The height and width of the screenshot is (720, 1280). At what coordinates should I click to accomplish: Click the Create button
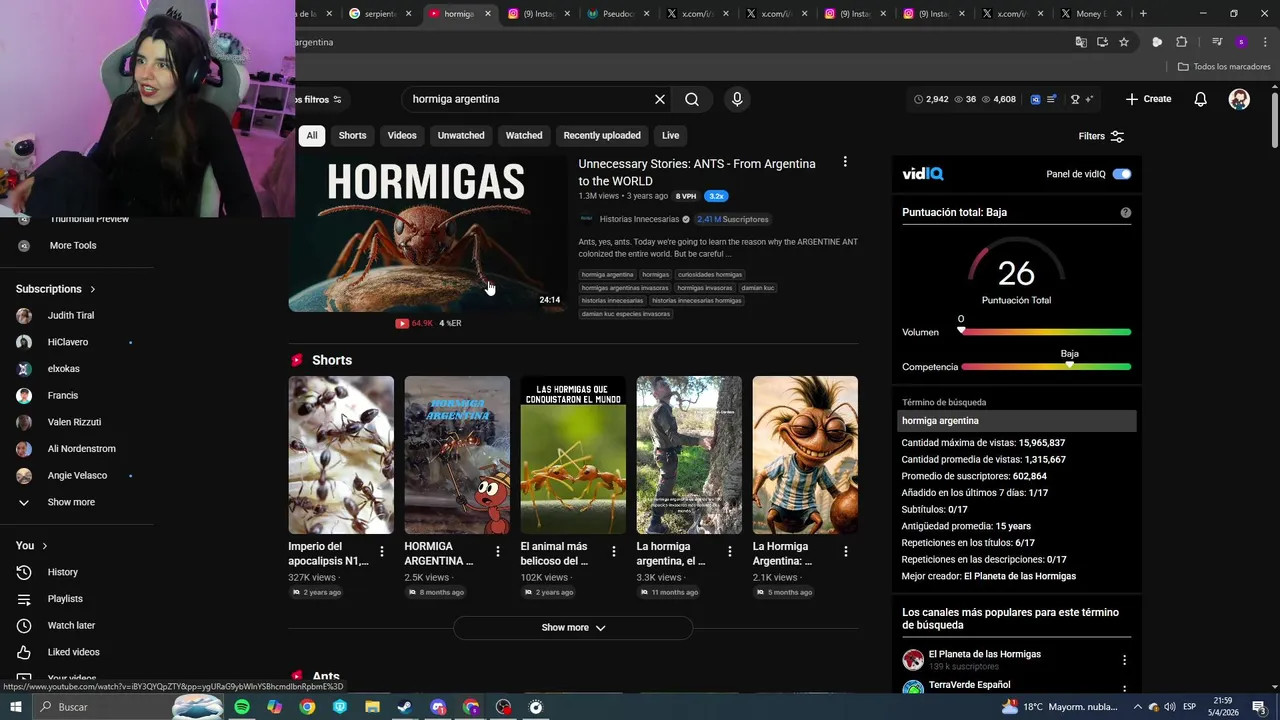click(x=1148, y=99)
